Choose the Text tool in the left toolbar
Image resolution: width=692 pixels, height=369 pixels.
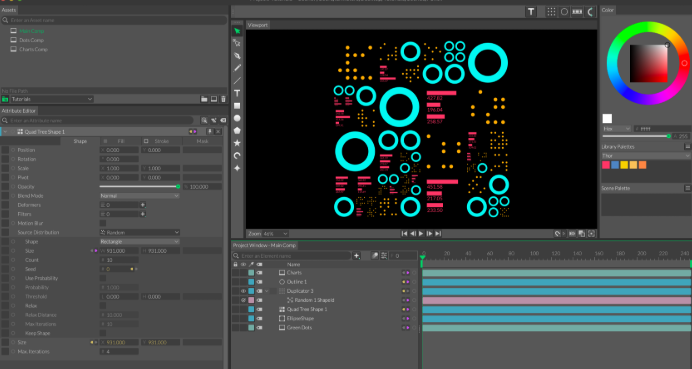coord(237,93)
